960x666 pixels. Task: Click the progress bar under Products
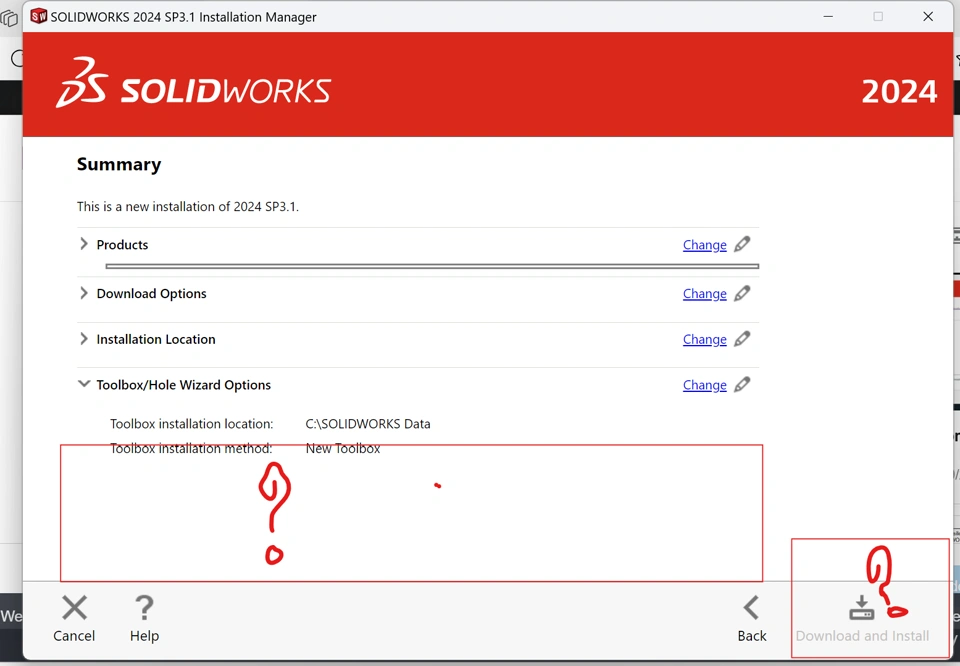432,266
